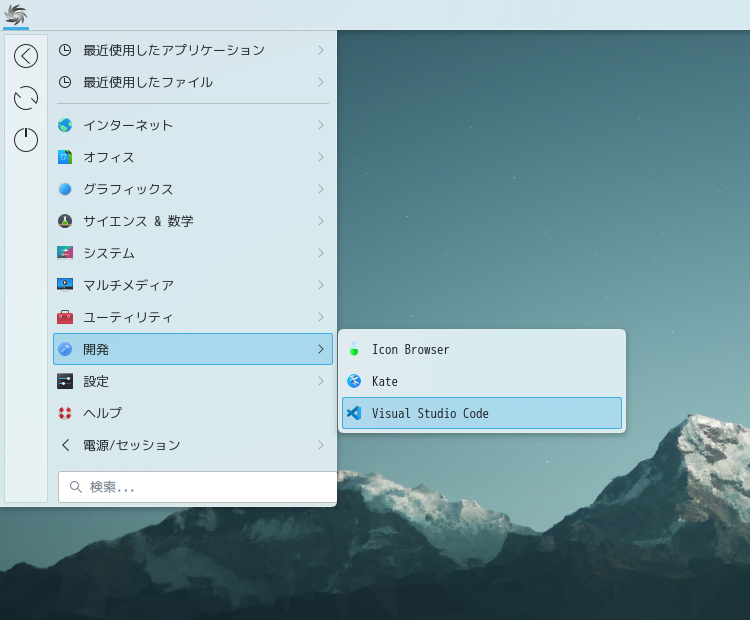Click the red toolbox icon for ユーティリティ
This screenshot has width=750, height=620.
(65, 317)
